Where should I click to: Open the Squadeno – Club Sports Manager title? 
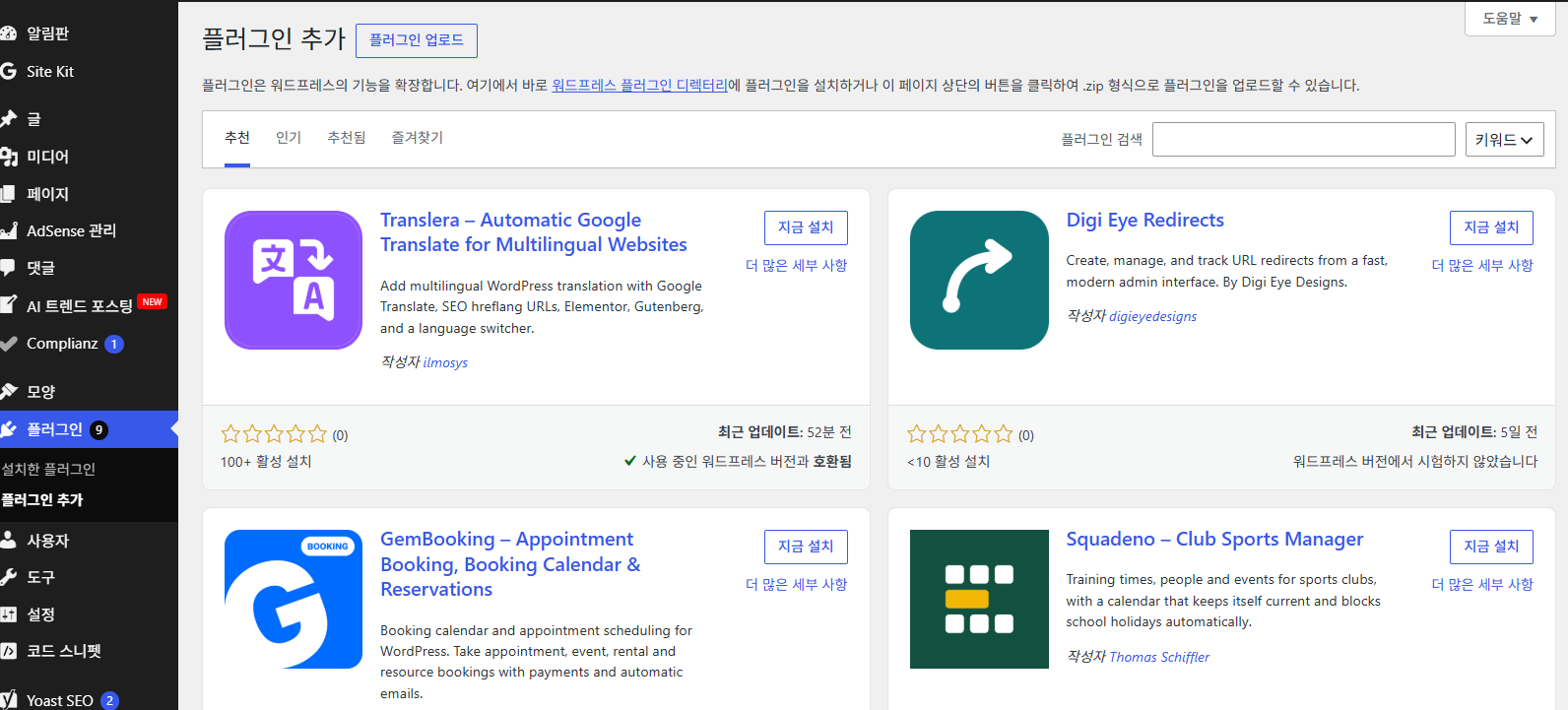click(x=1214, y=540)
